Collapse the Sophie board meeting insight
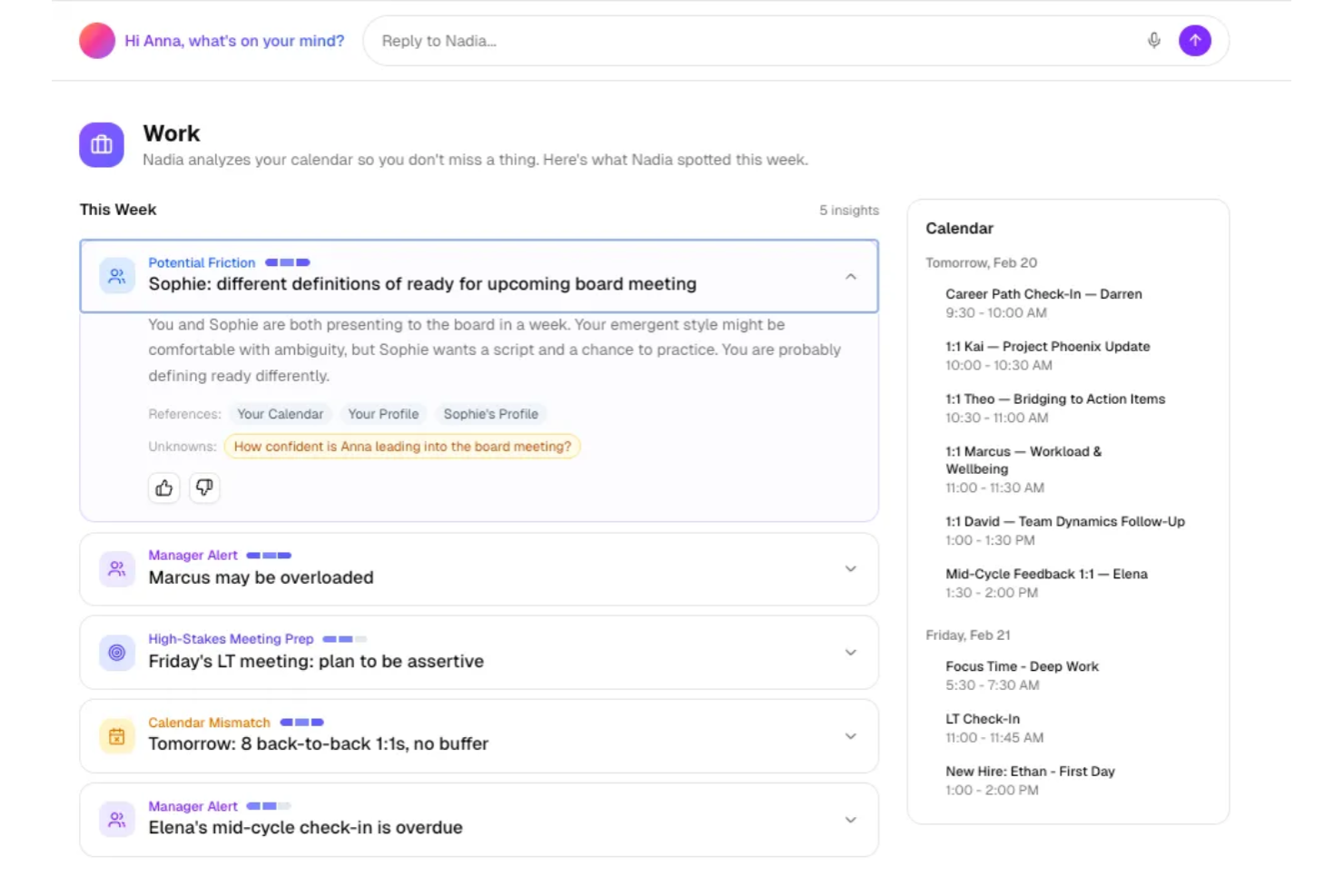 (x=850, y=277)
